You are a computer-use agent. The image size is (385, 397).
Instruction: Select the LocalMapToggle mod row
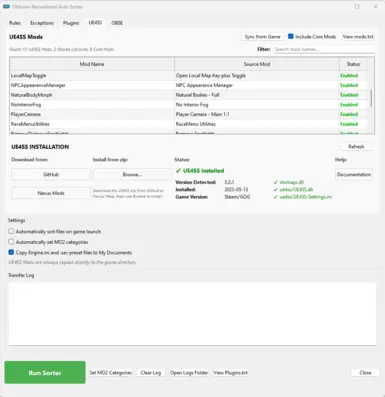point(189,76)
